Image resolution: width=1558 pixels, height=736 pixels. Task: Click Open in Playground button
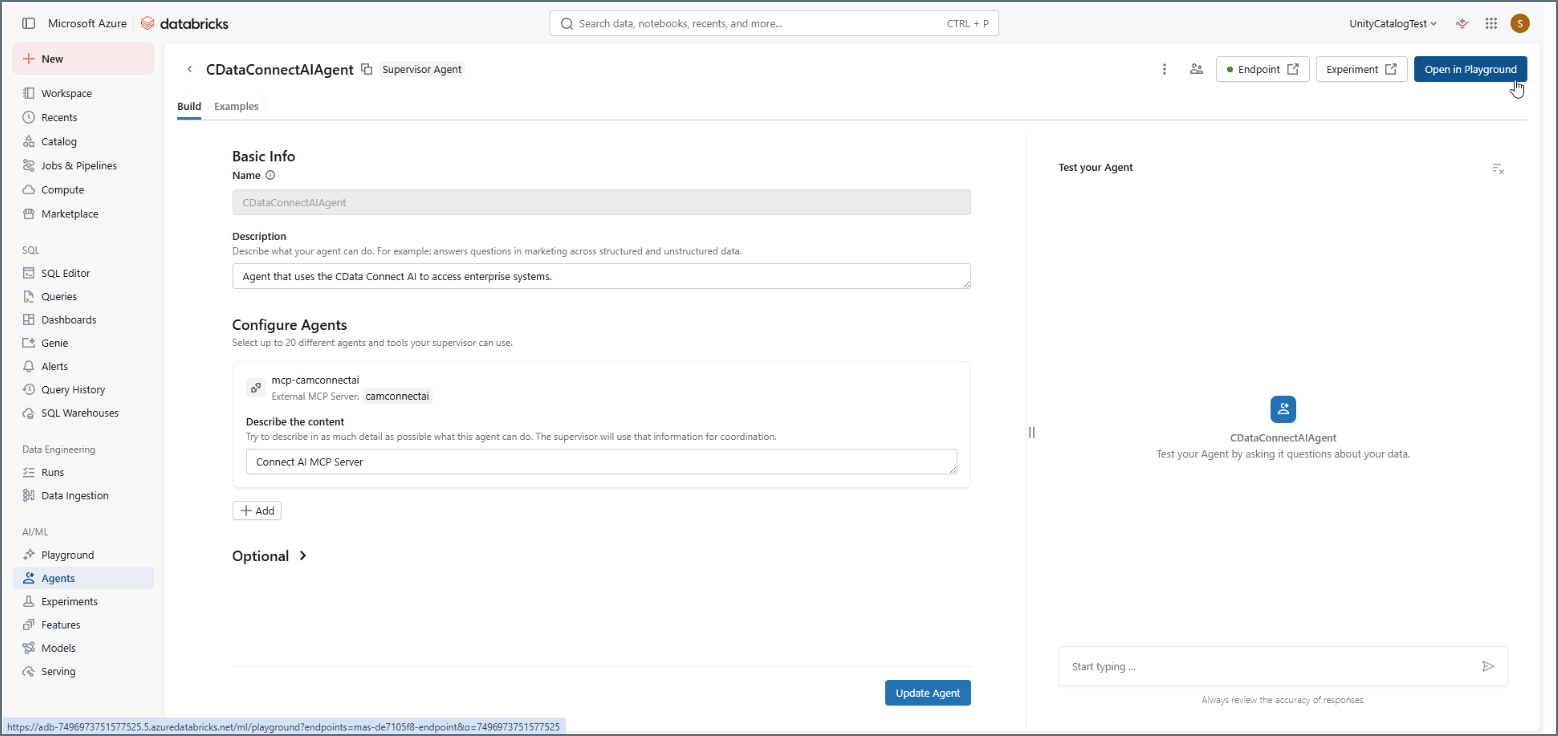[1470, 69]
